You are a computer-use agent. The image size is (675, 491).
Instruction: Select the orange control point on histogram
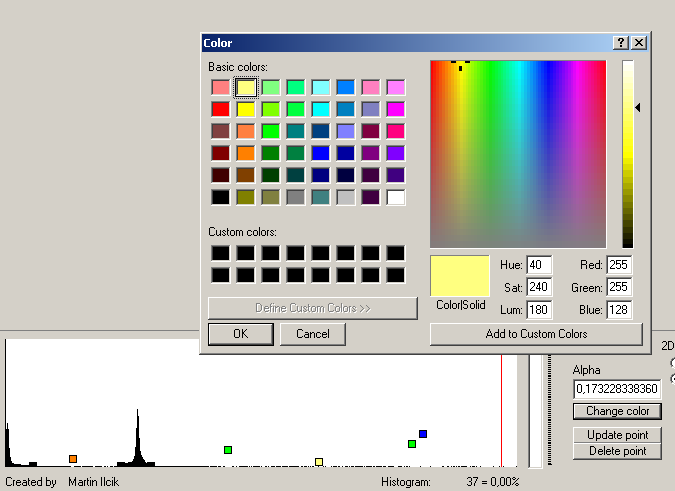[73, 459]
